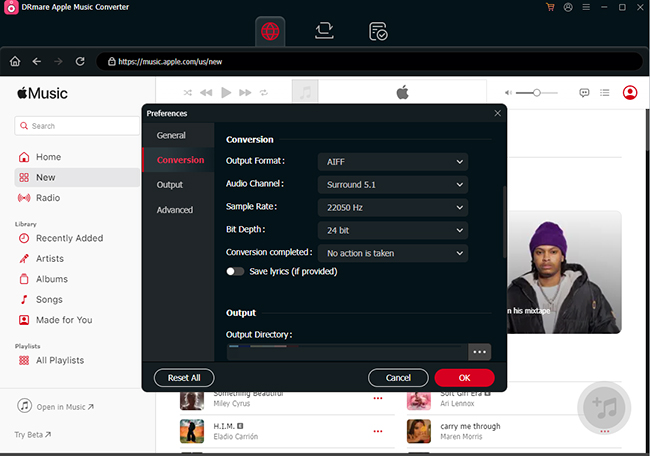The height and width of the screenshot is (456, 650).
Task: Browse output directory with ellipsis button
Action: tap(480, 352)
